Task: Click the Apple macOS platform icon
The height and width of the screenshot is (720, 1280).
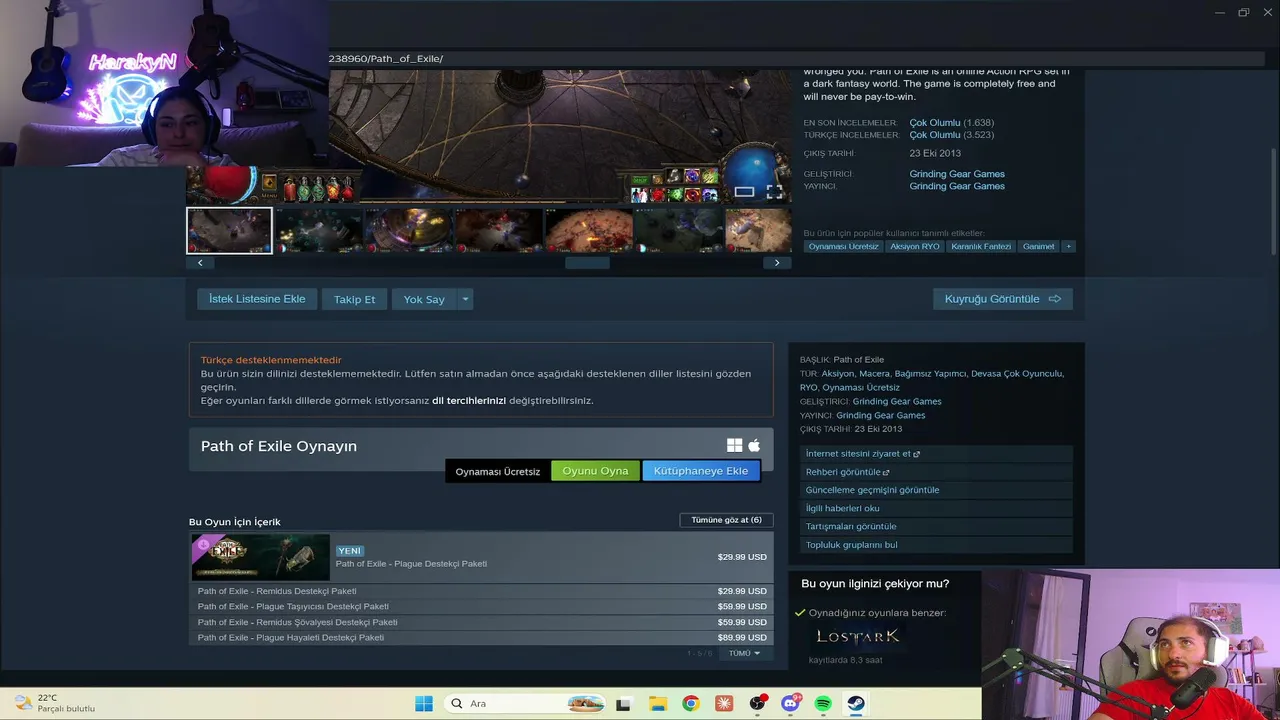Action: (x=754, y=446)
